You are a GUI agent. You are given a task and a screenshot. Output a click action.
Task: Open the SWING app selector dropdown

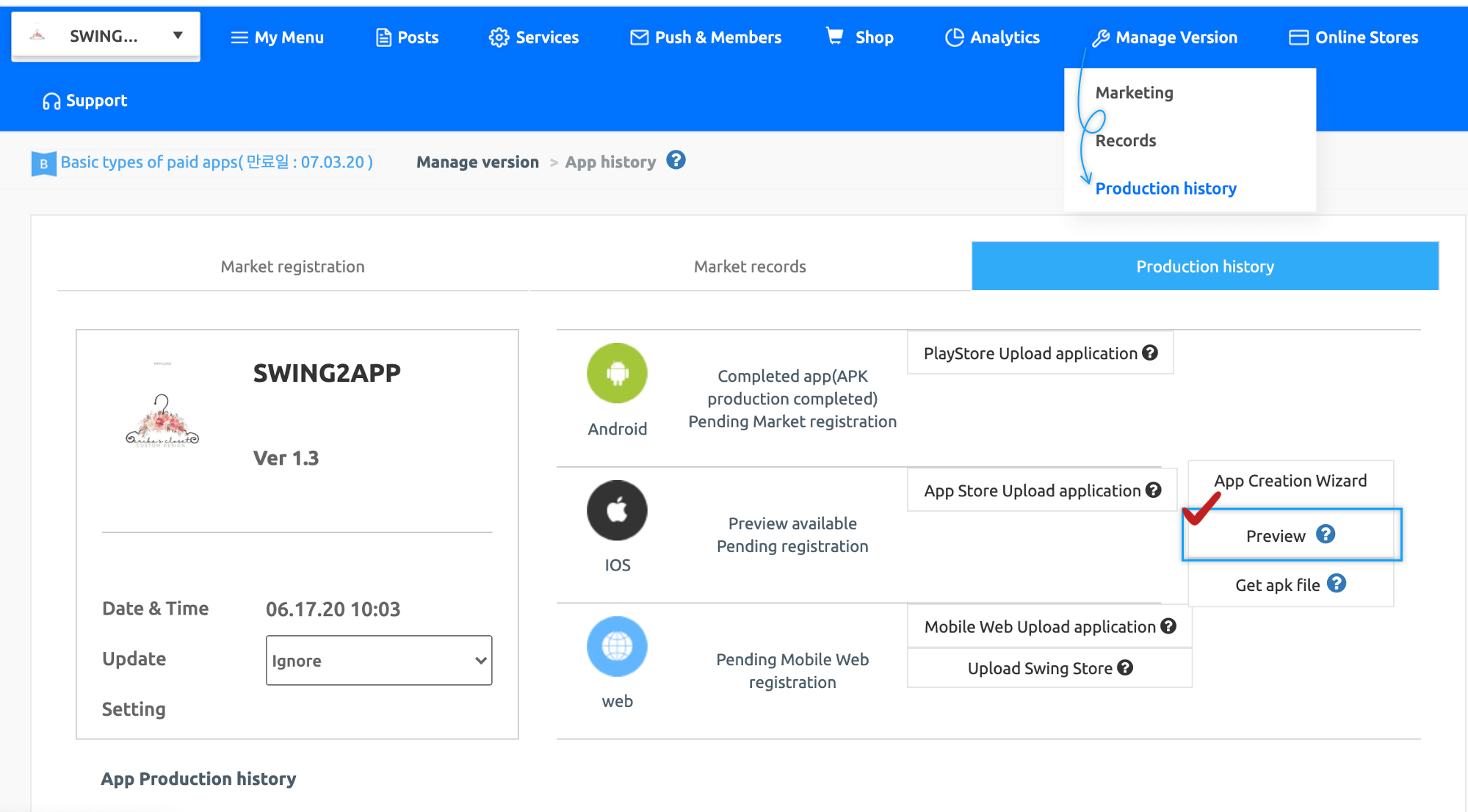106,36
